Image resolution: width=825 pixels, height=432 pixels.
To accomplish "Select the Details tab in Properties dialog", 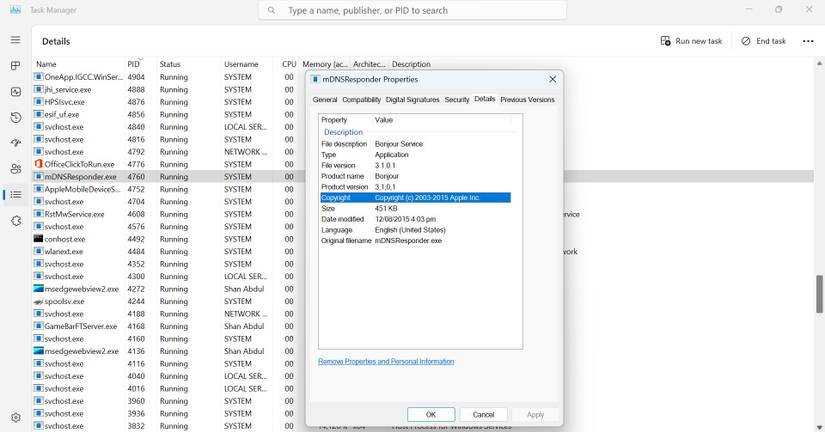I will coord(485,98).
